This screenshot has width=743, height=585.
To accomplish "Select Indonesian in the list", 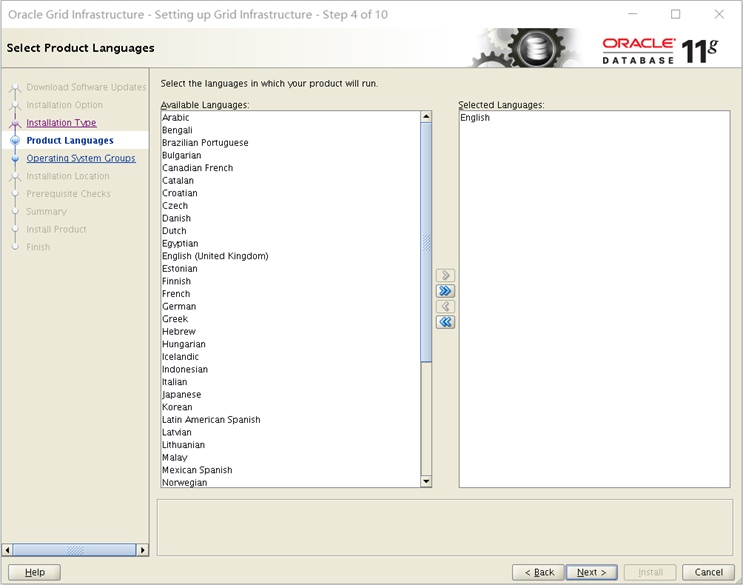I will (x=290, y=369).
